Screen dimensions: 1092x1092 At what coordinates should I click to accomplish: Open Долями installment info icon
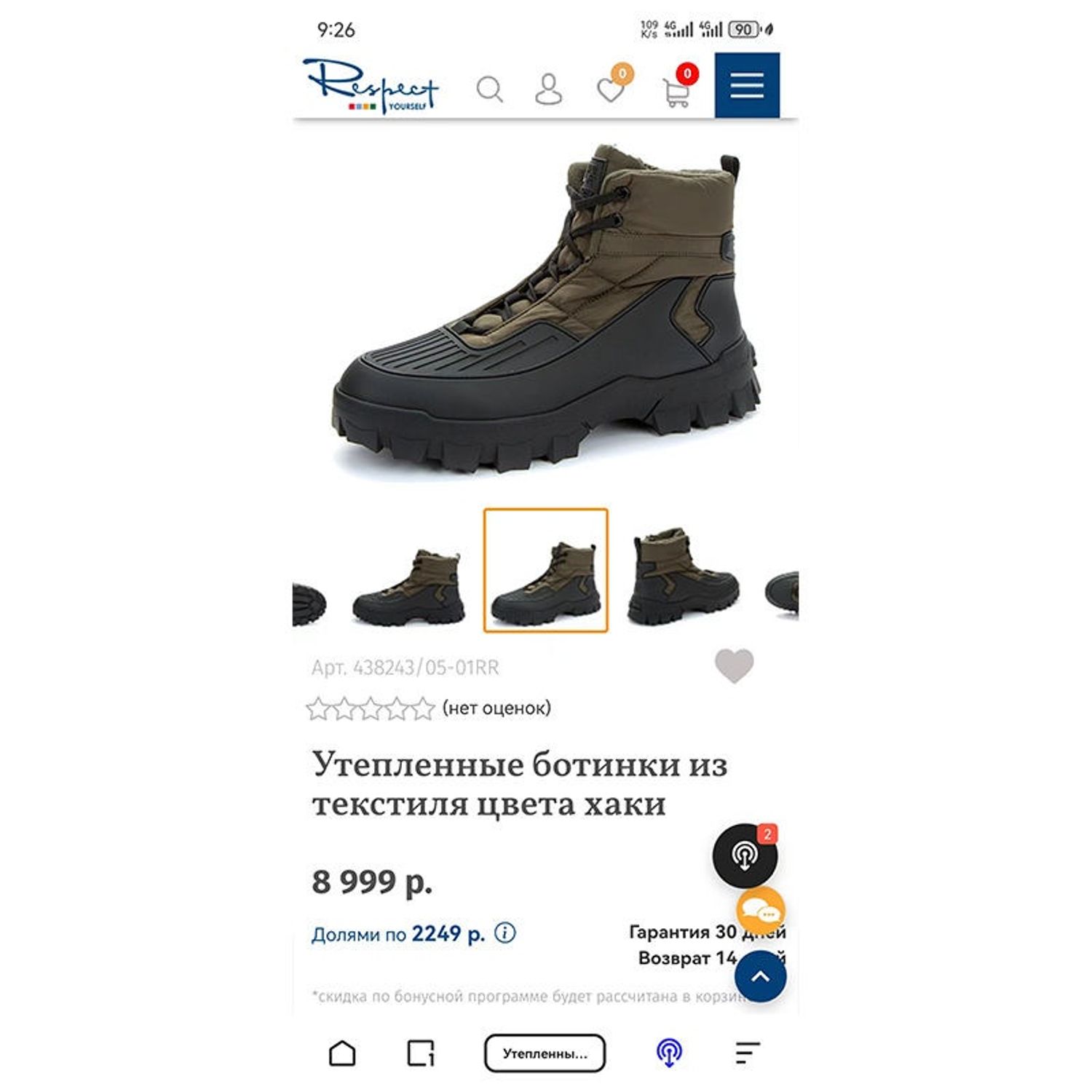(505, 933)
